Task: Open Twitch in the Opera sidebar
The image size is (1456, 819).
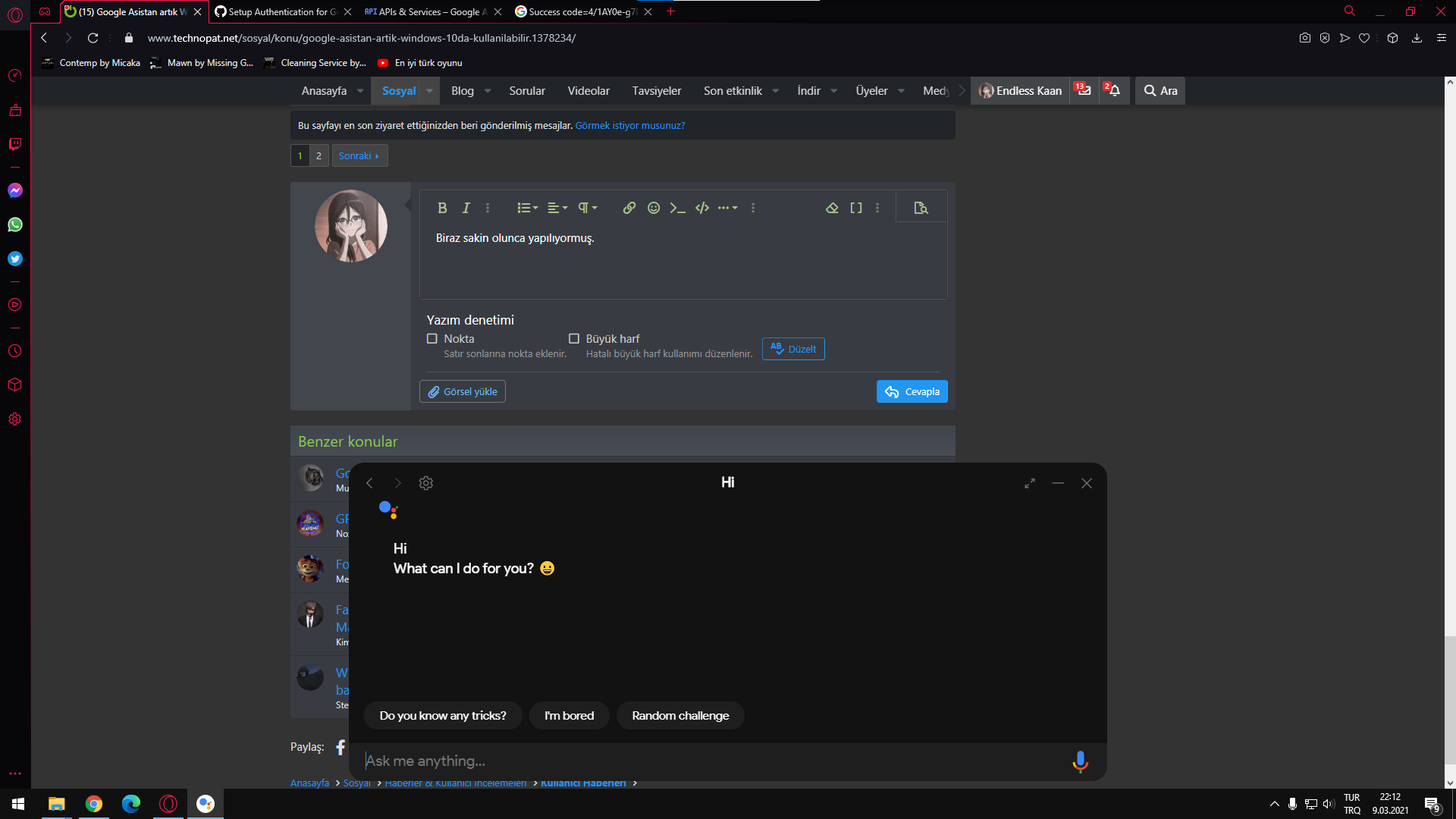Action: (x=15, y=144)
